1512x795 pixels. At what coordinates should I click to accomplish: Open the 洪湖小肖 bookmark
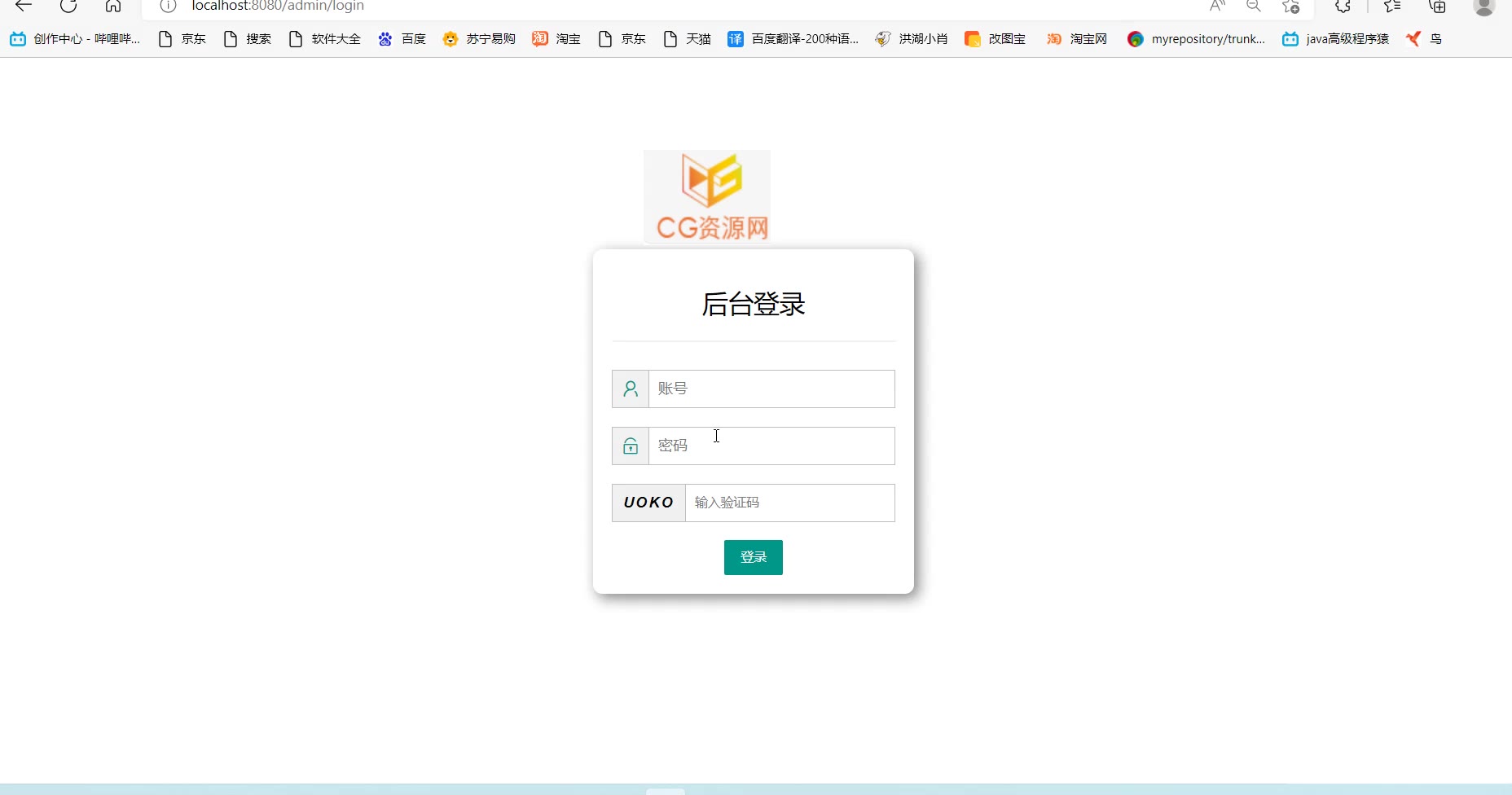[912, 39]
